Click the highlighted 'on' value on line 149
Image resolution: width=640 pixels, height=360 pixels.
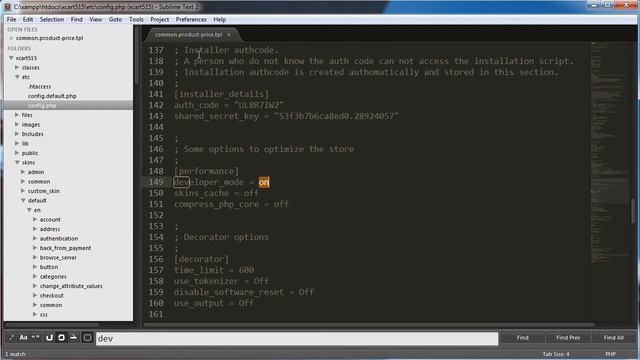(264, 182)
